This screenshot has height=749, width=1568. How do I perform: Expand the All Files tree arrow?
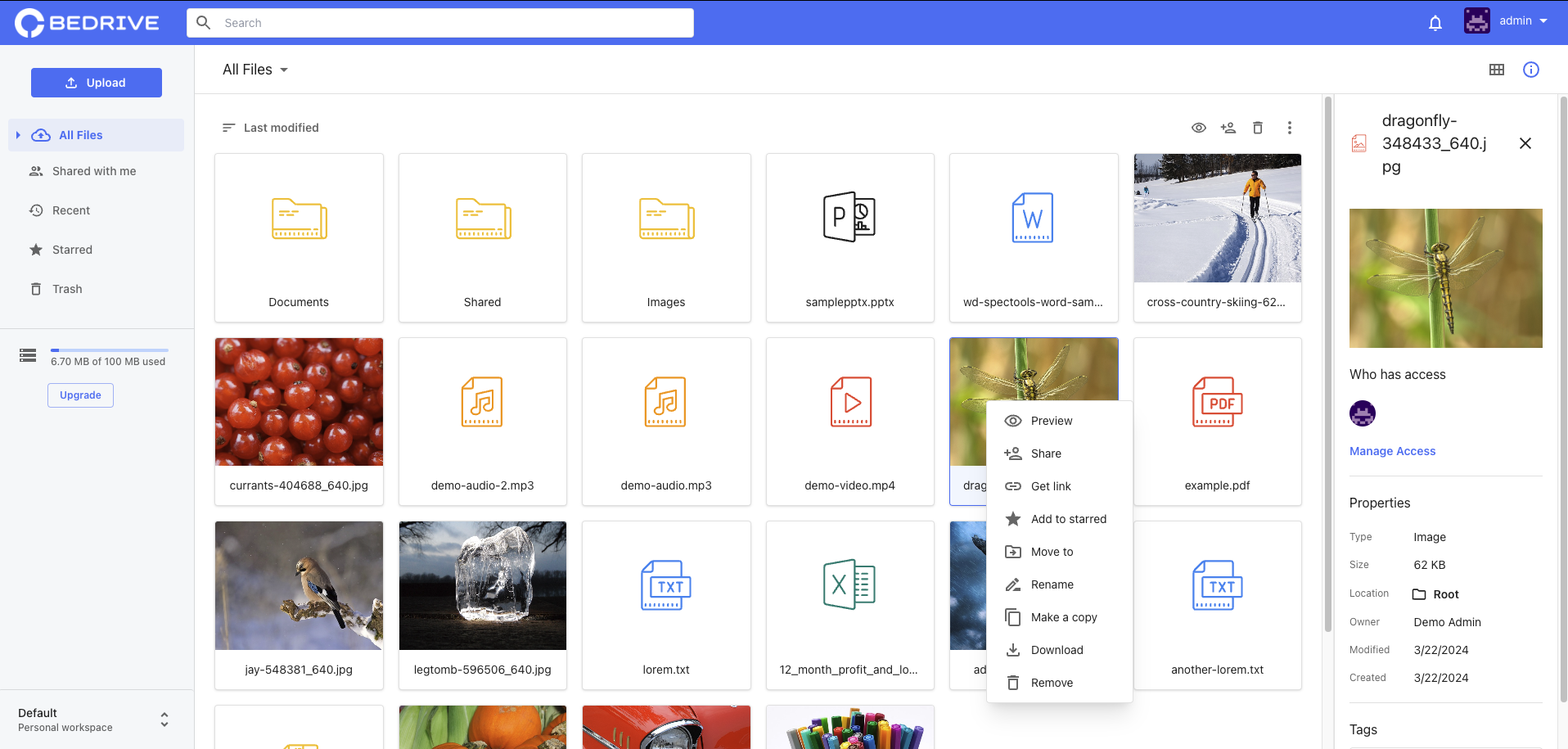coord(18,135)
